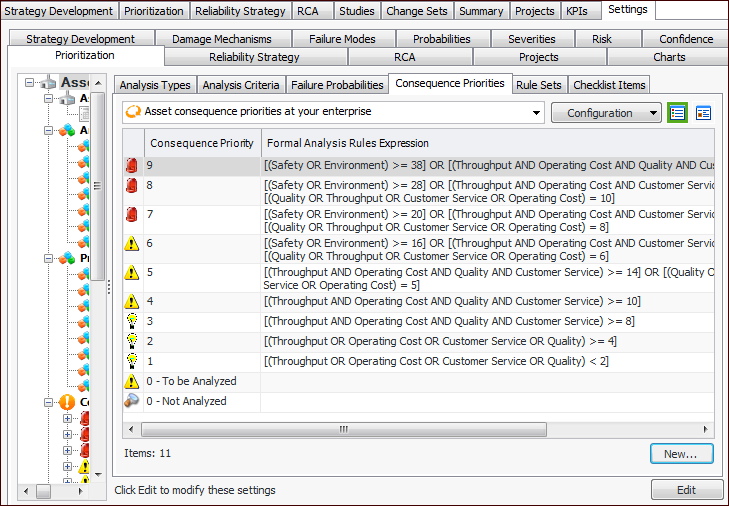This screenshot has height=506, width=729.
Task: Switch to the Rule Sets tab
Action: (x=538, y=85)
